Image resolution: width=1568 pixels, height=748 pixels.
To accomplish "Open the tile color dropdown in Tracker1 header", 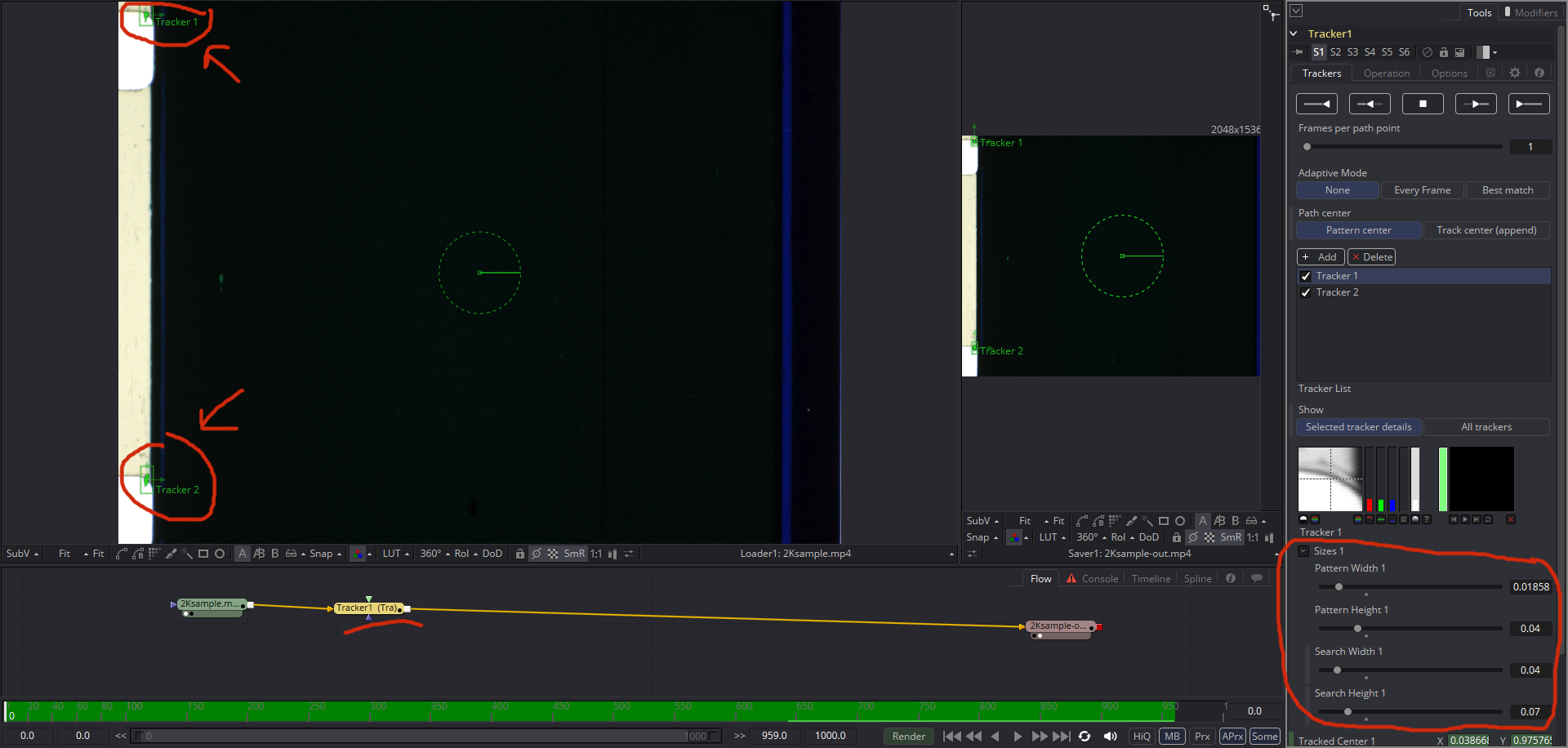I will (1487, 52).
